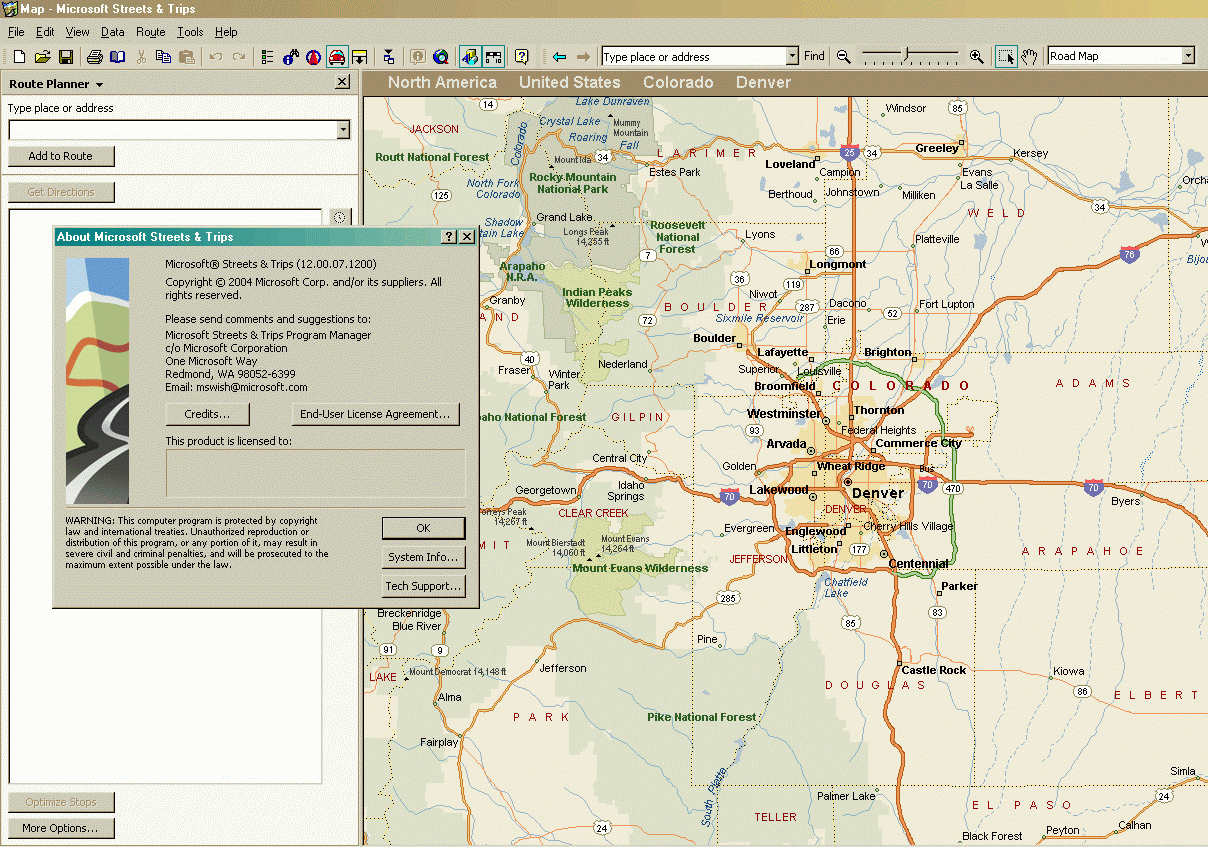Screen dimensions: 1208x847
Task: Zoom in with the plus magnifier
Action: 977,57
